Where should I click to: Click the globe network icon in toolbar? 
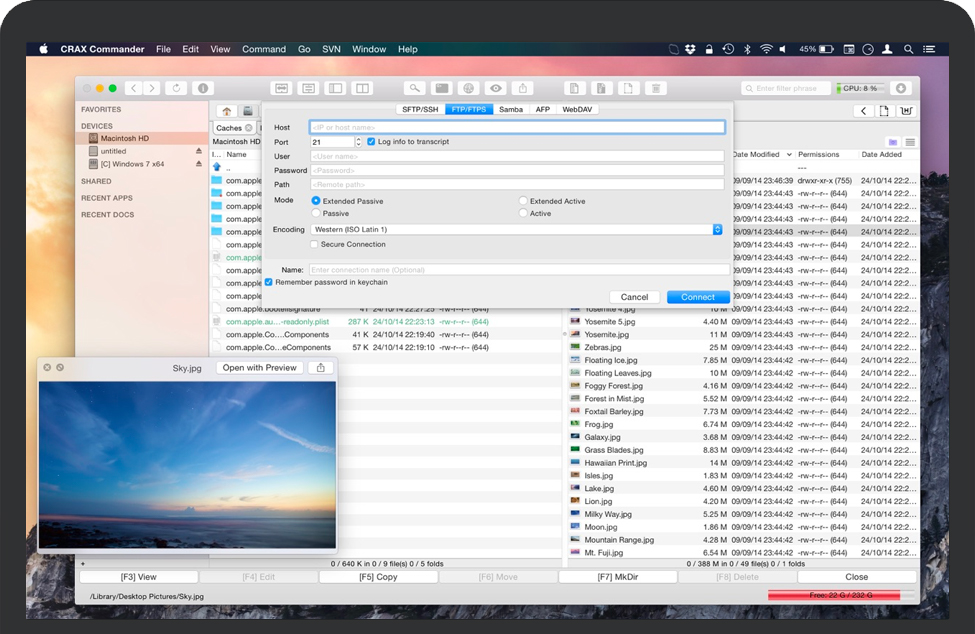pyautogui.click(x=468, y=88)
